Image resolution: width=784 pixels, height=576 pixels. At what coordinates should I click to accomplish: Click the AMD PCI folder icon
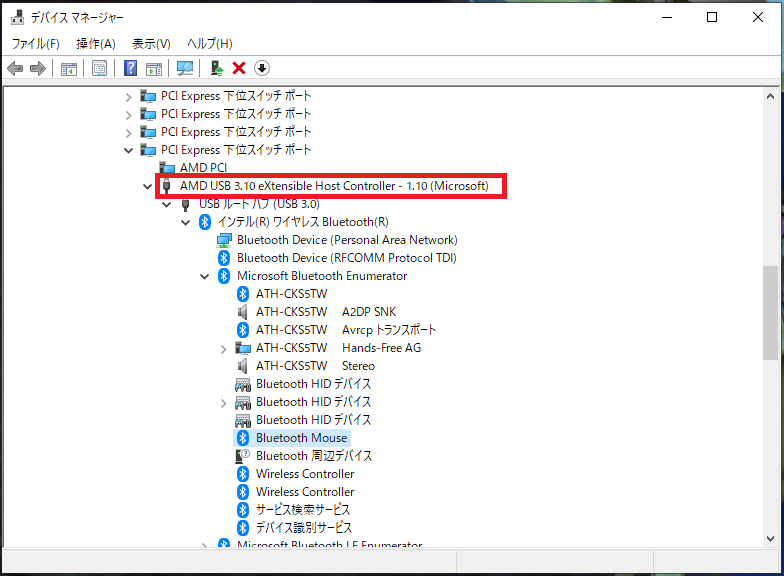click(x=166, y=168)
